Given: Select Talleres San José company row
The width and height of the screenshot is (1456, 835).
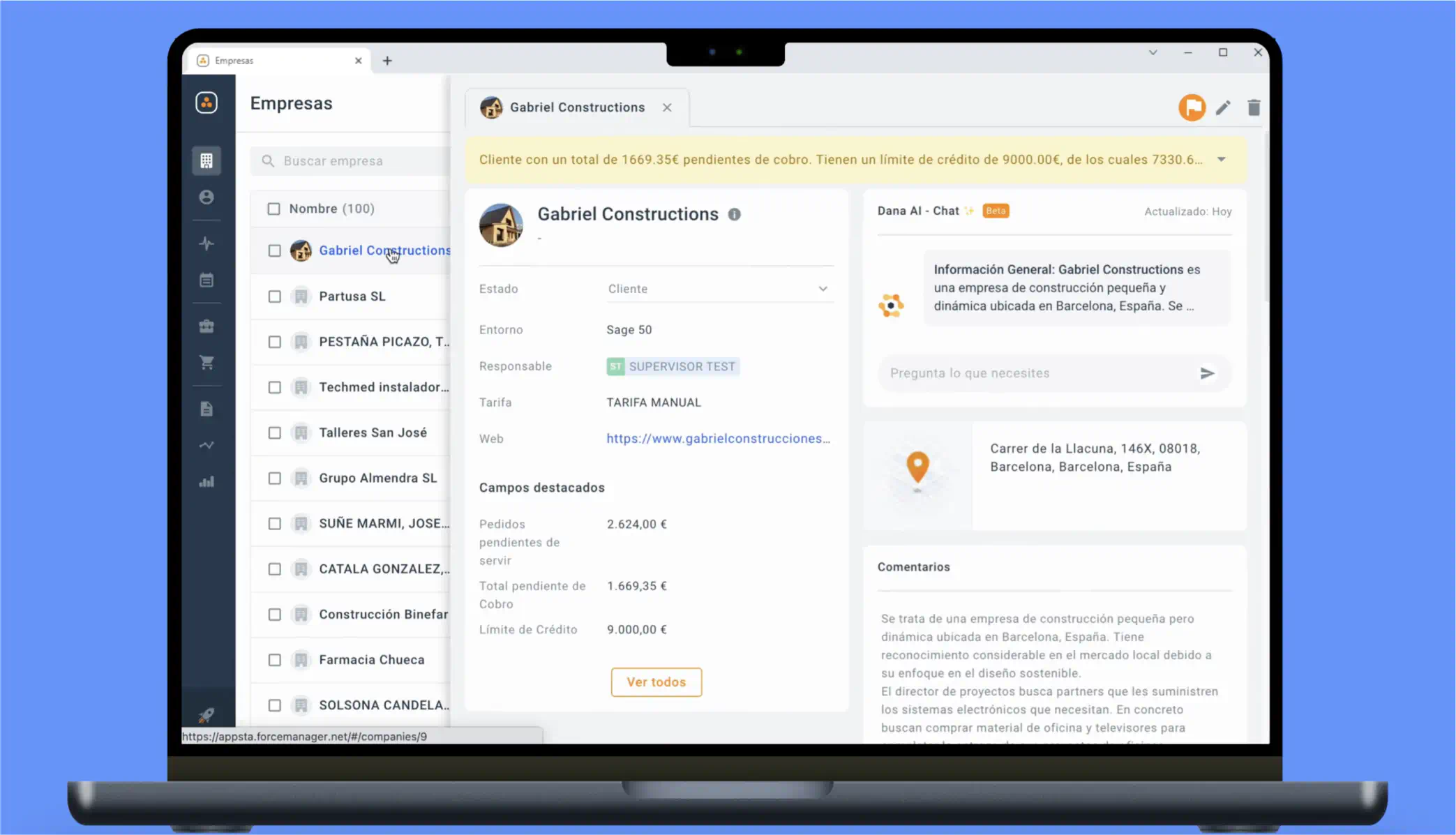Looking at the screenshot, I should [351, 432].
